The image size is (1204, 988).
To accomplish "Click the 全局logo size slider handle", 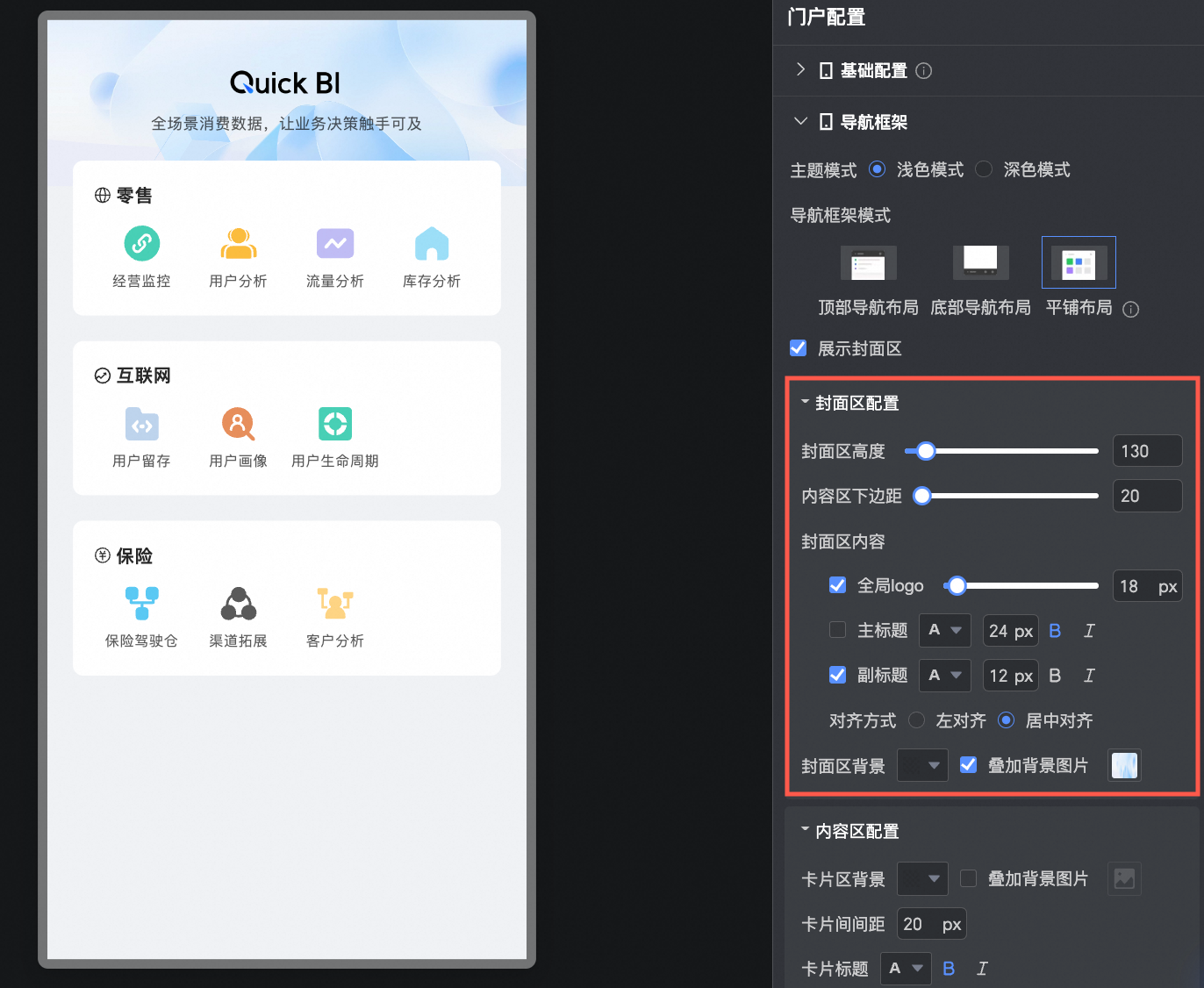I will point(957,585).
